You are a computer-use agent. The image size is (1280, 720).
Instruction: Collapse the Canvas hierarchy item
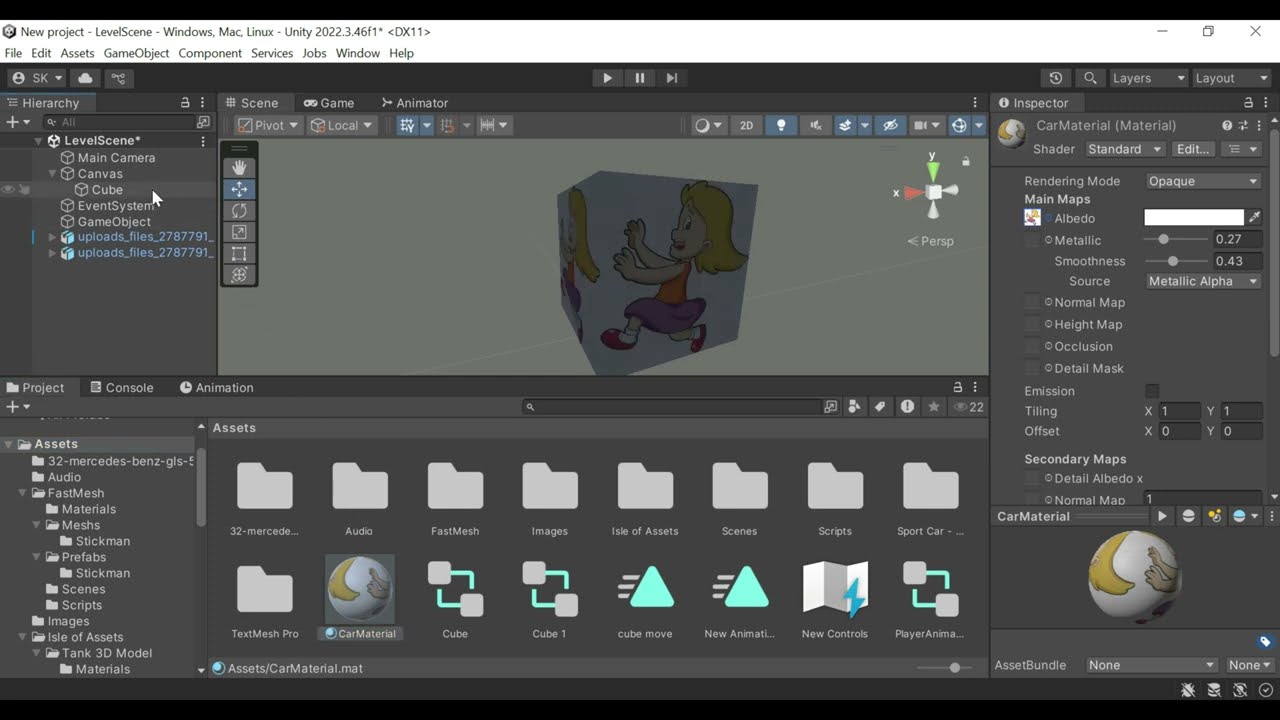pos(52,174)
